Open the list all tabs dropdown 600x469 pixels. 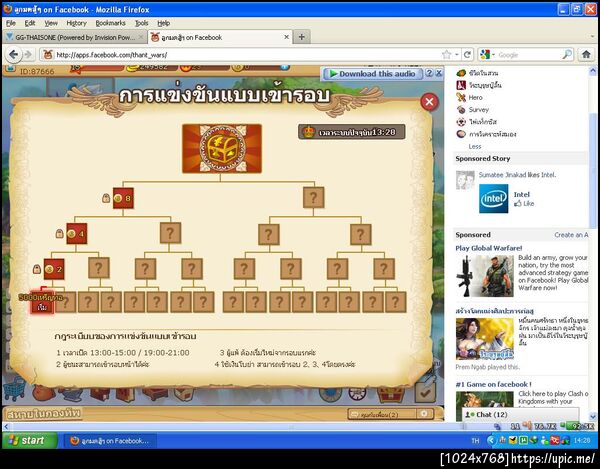pyautogui.click(x=593, y=37)
